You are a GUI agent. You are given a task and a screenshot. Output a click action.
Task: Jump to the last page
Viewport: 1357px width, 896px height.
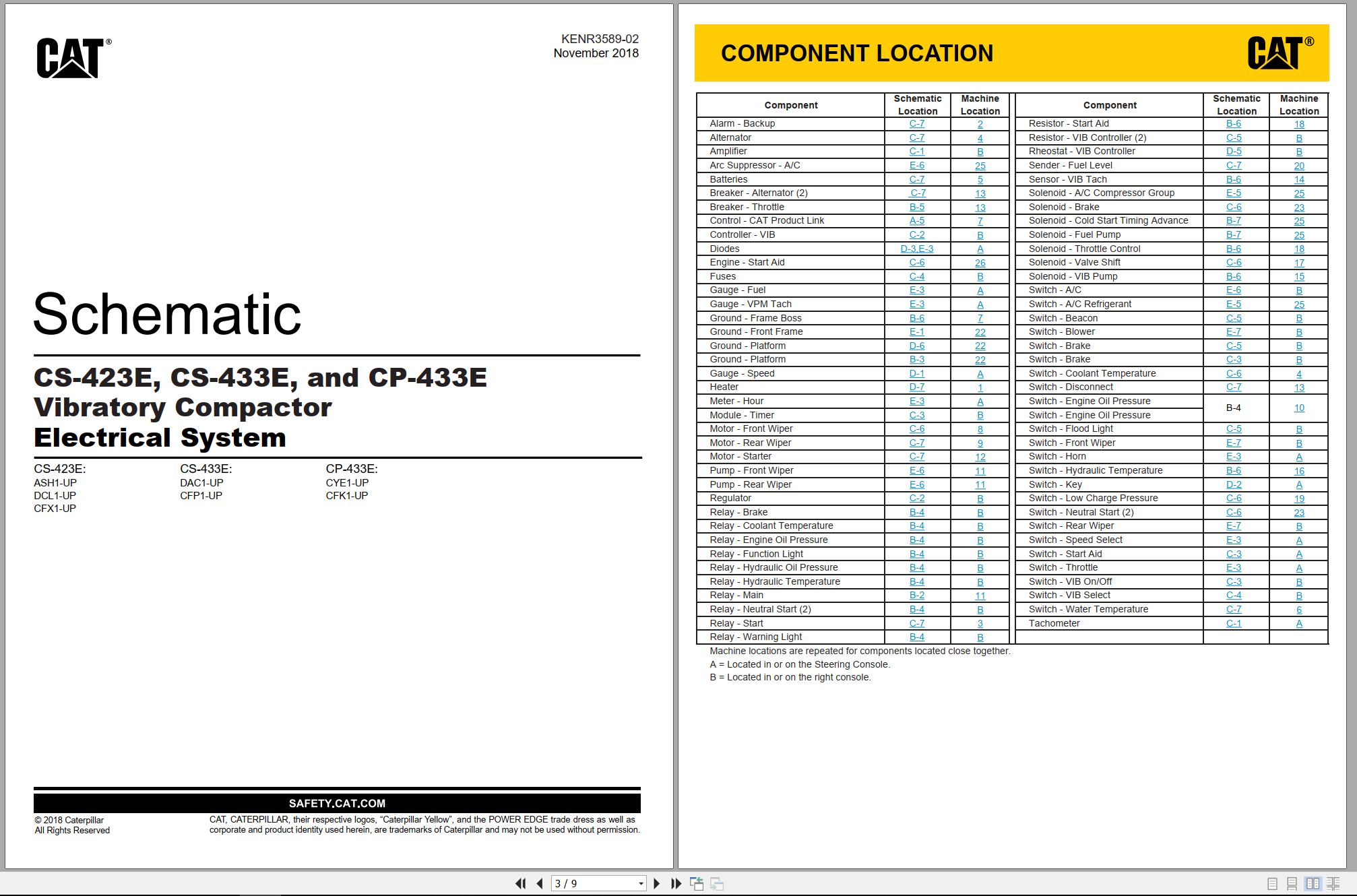coord(676,883)
